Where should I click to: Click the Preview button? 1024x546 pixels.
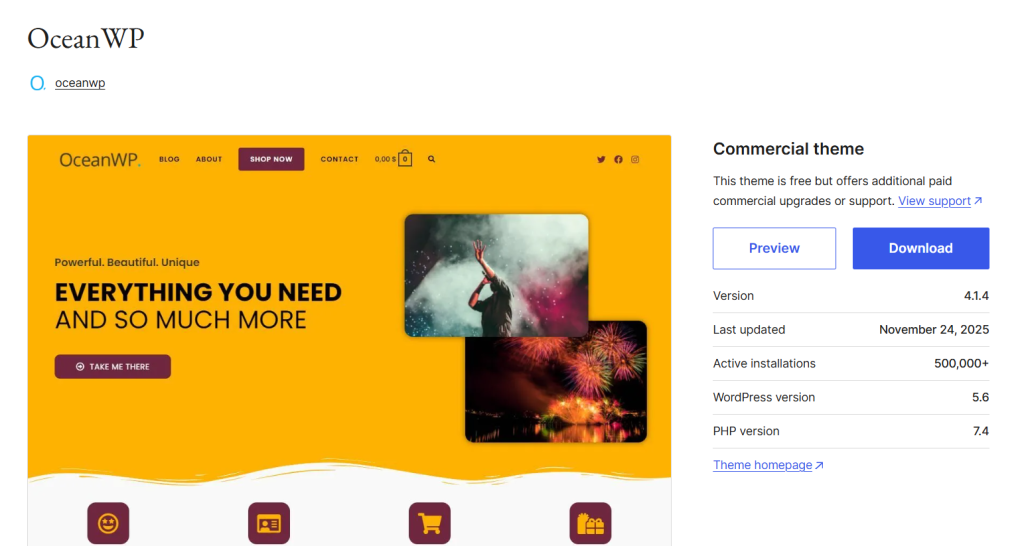tap(774, 248)
